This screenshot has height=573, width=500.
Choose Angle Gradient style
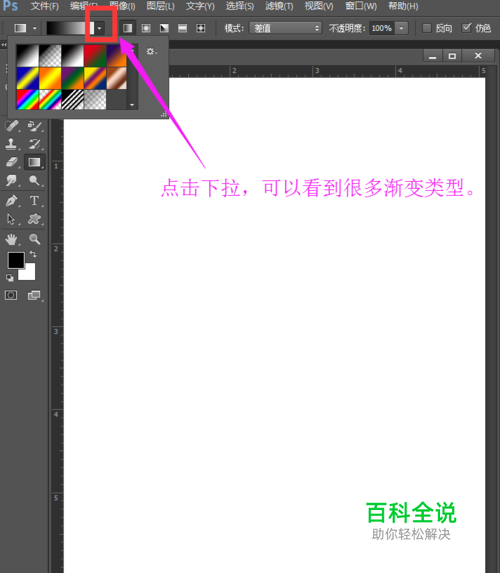click(164, 28)
